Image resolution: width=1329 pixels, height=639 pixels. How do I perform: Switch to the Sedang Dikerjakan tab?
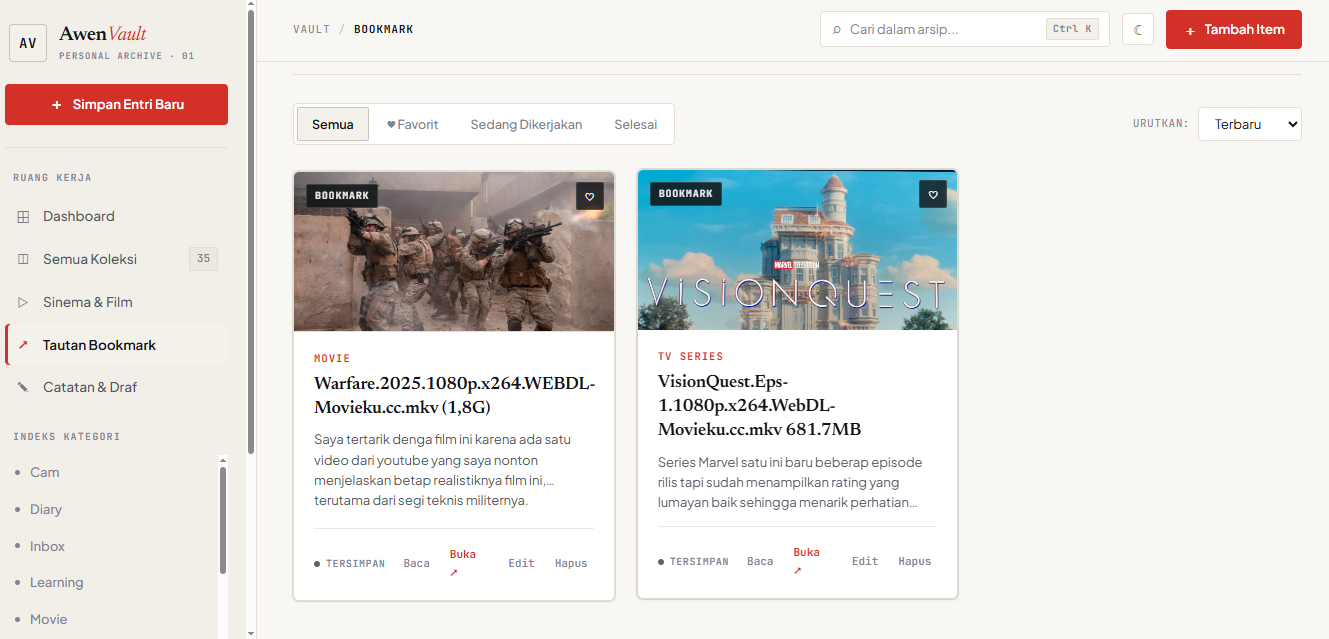[526, 125]
